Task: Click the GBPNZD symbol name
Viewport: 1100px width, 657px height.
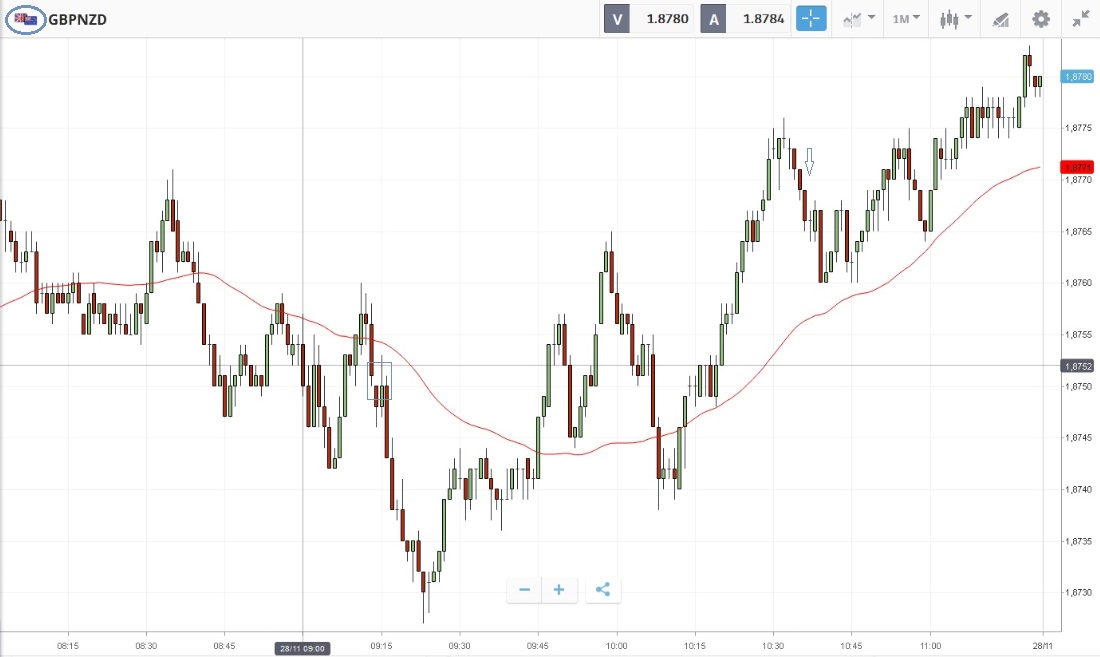Action: [x=78, y=19]
